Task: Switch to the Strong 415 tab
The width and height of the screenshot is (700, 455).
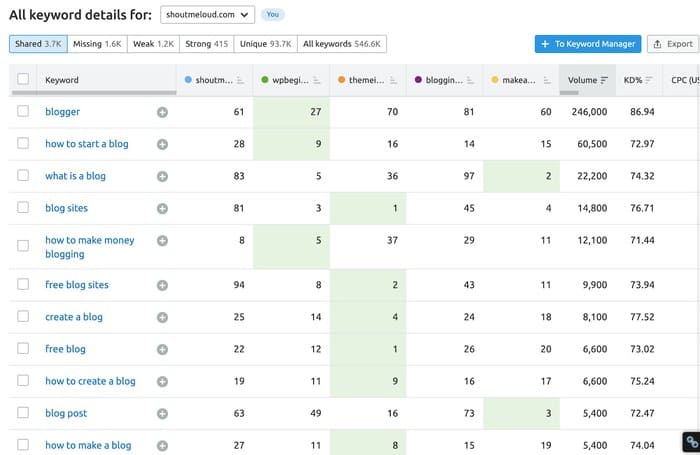Action: tap(207, 44)
